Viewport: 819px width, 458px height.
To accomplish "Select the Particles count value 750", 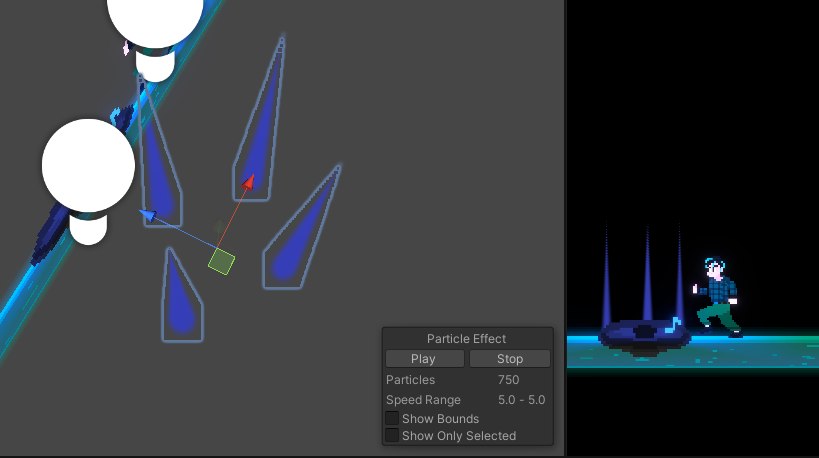I will pyautogui.click(x=508, y=380).
